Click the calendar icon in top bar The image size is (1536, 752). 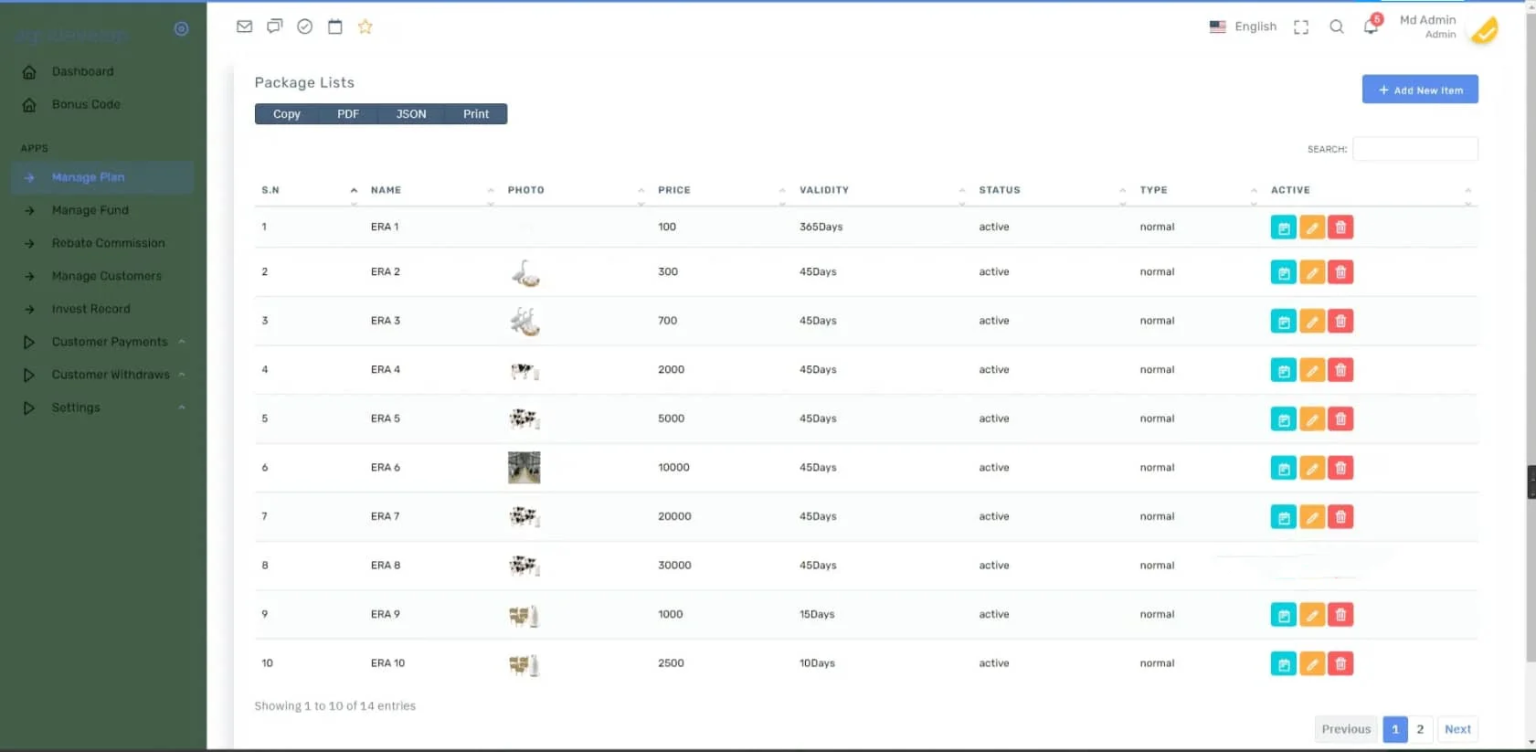(335, 27)
